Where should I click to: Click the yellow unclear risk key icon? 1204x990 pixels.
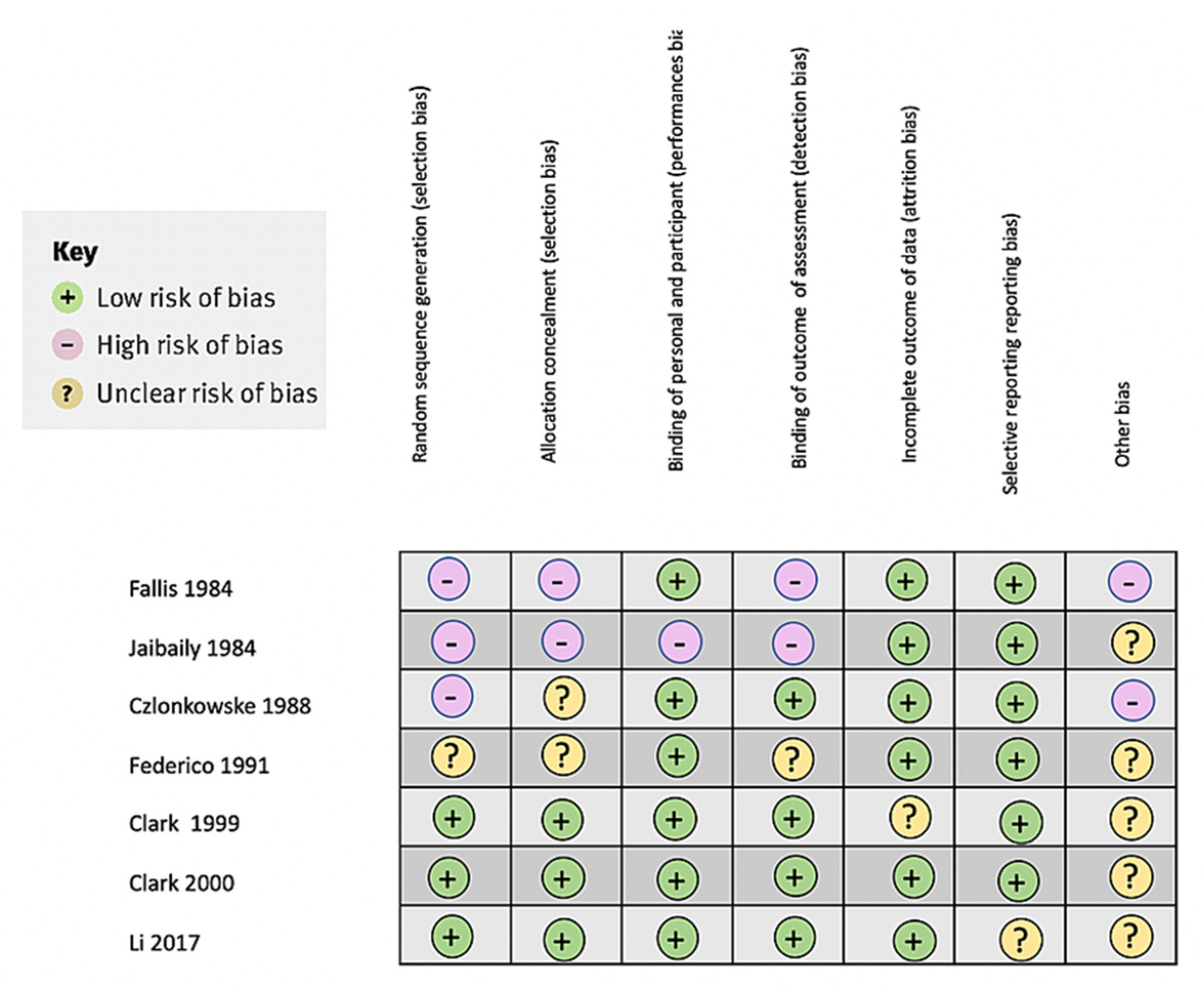(67, 394)
